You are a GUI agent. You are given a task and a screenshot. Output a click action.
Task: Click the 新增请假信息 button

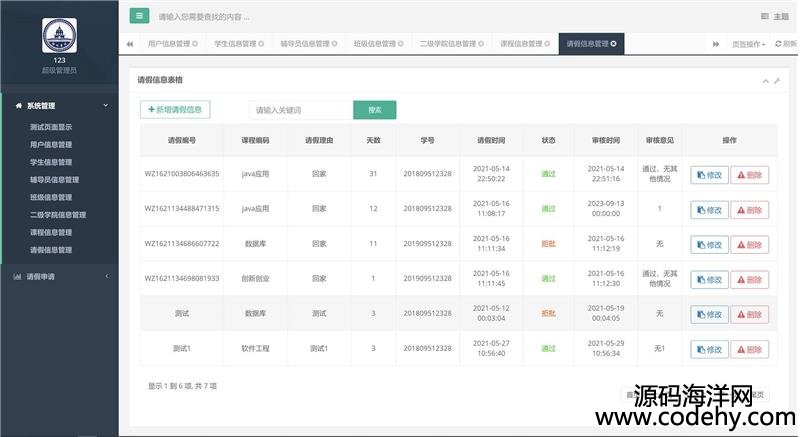click(175, 110)
